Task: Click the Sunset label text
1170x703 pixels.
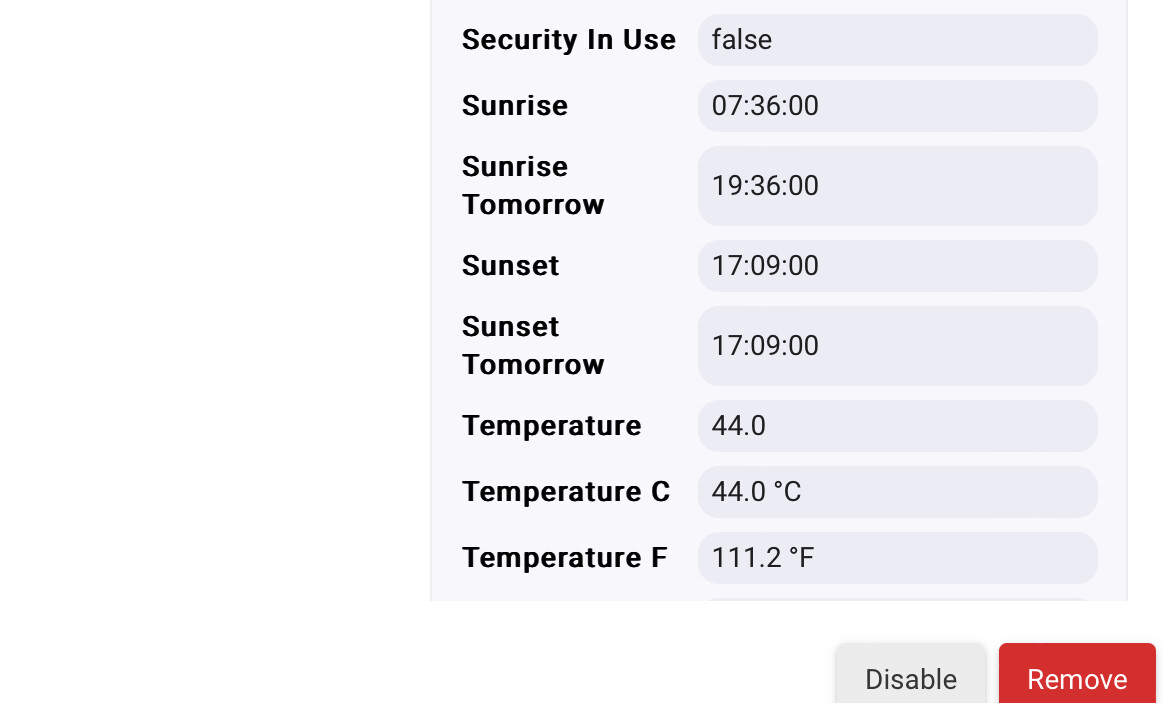Action: pyautogui.click(x=510, y=266)
